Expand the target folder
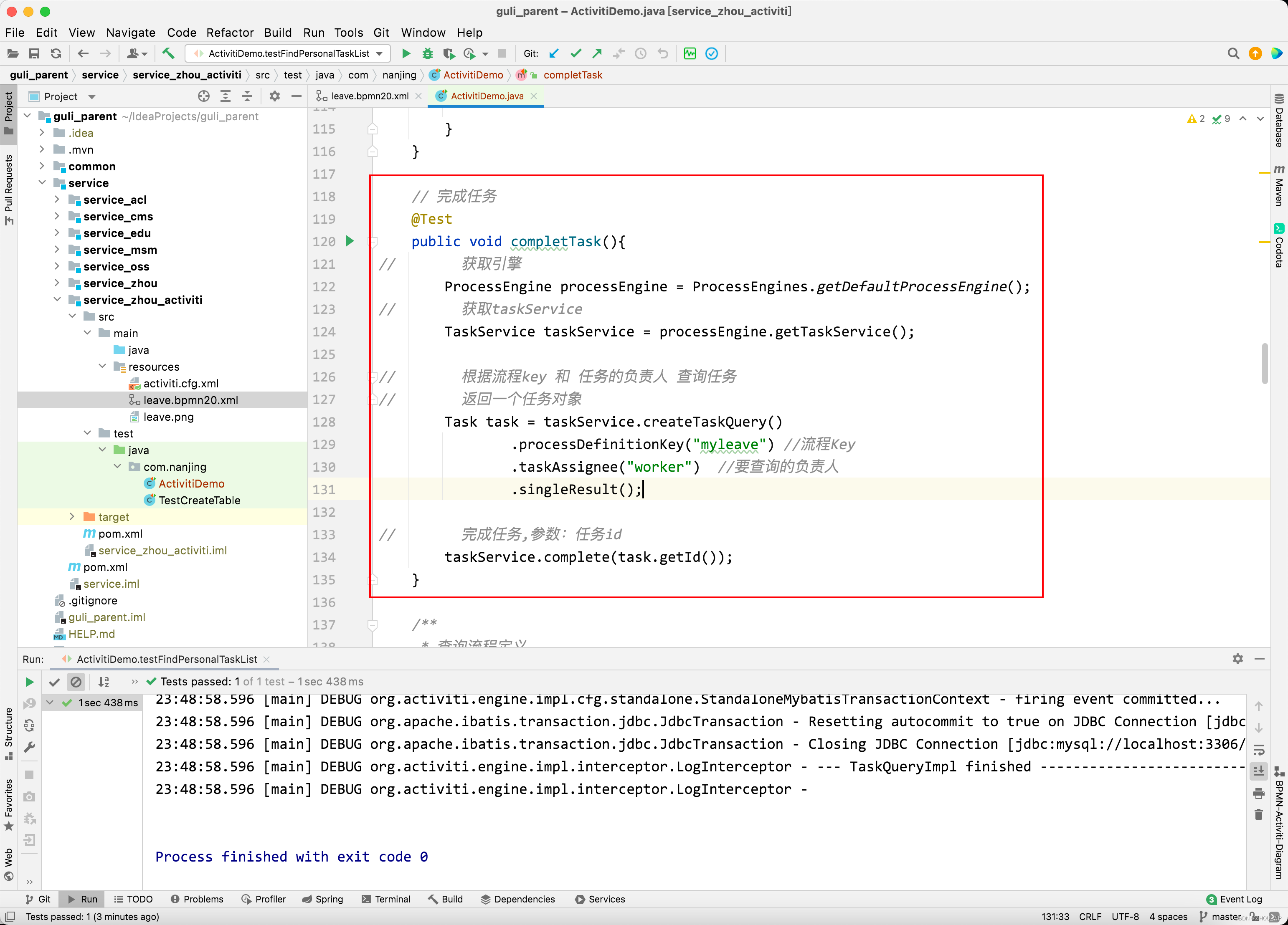Screen dimensions: 1288x925 coord(72,516)
